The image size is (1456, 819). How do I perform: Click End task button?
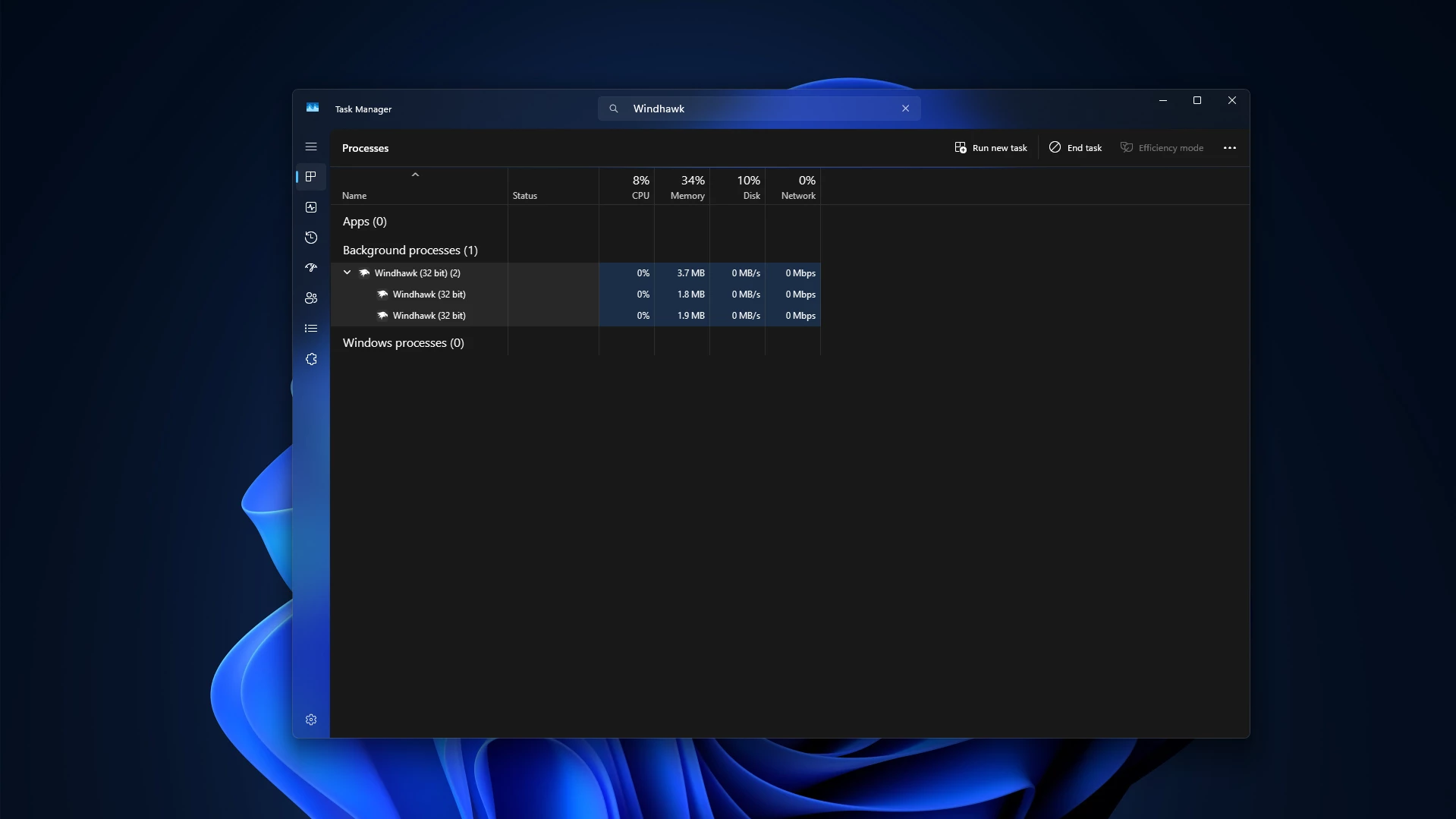1075,148
